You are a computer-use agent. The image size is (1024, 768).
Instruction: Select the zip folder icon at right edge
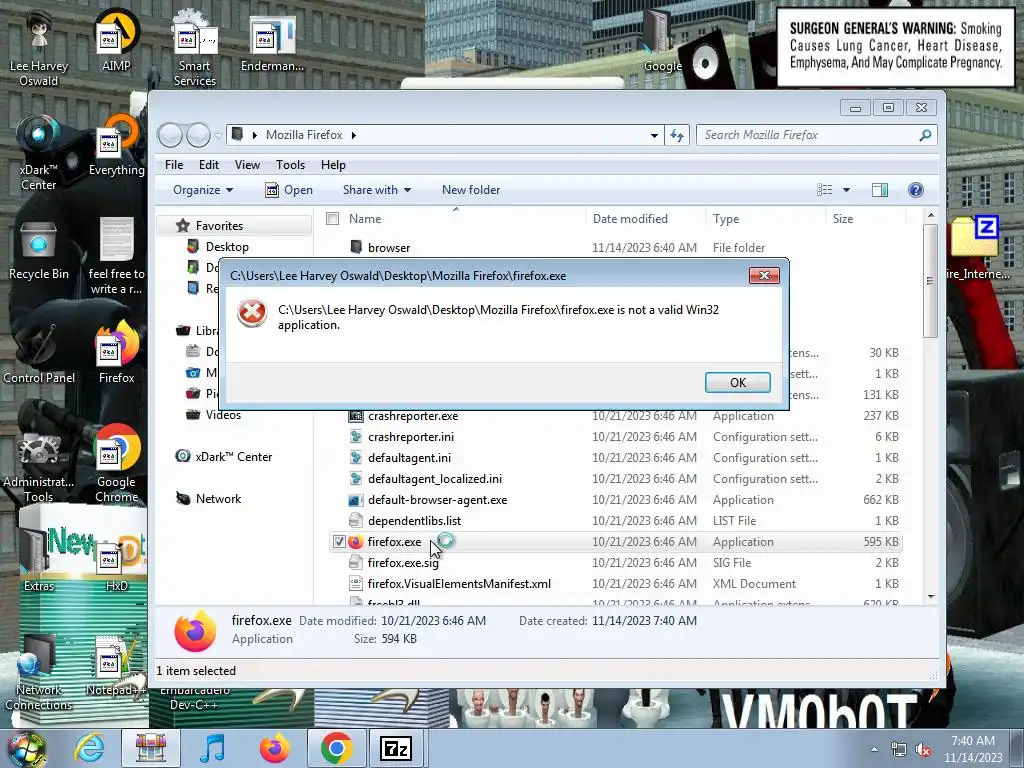point(976,248)
